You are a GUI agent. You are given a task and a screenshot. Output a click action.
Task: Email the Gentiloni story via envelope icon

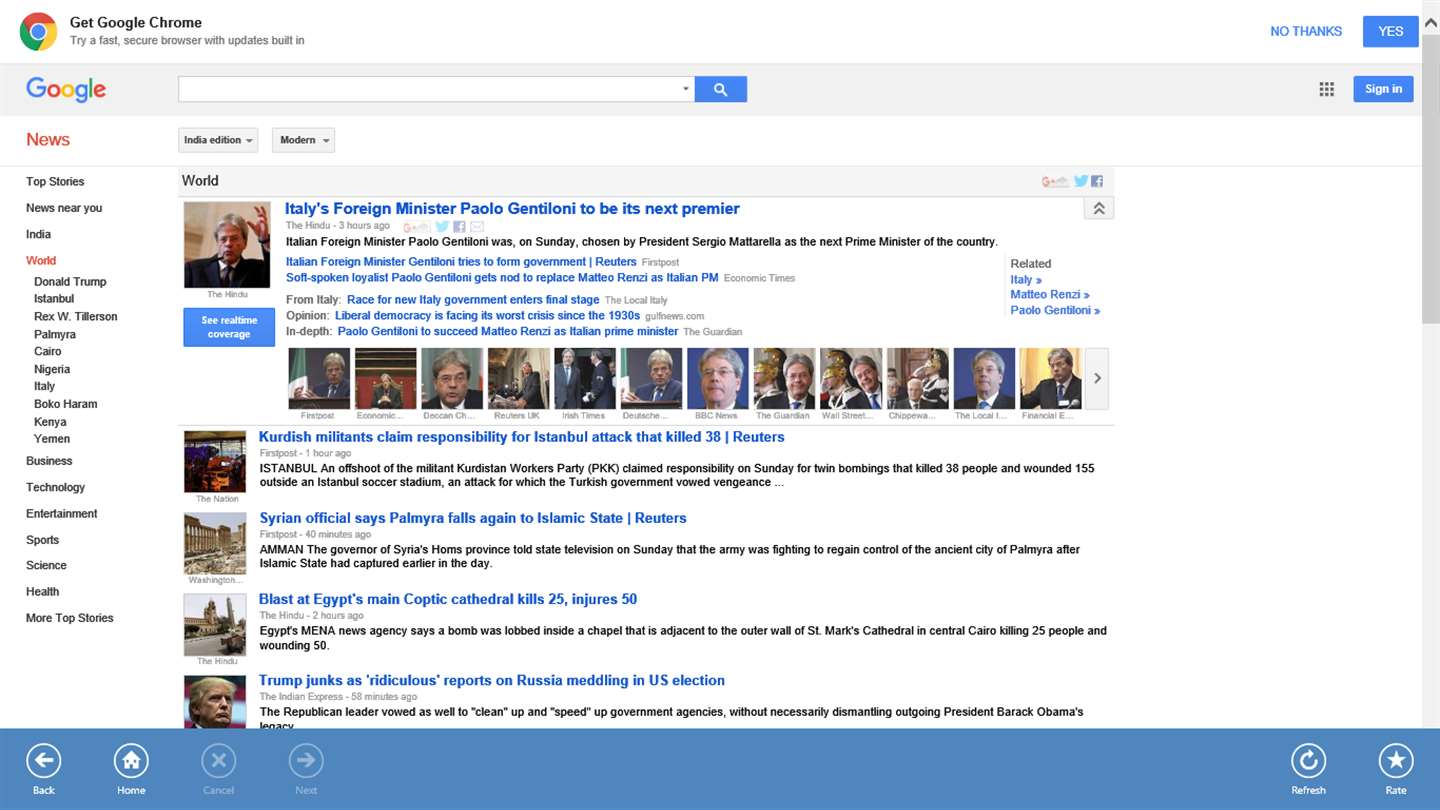[x=477, y=227]
